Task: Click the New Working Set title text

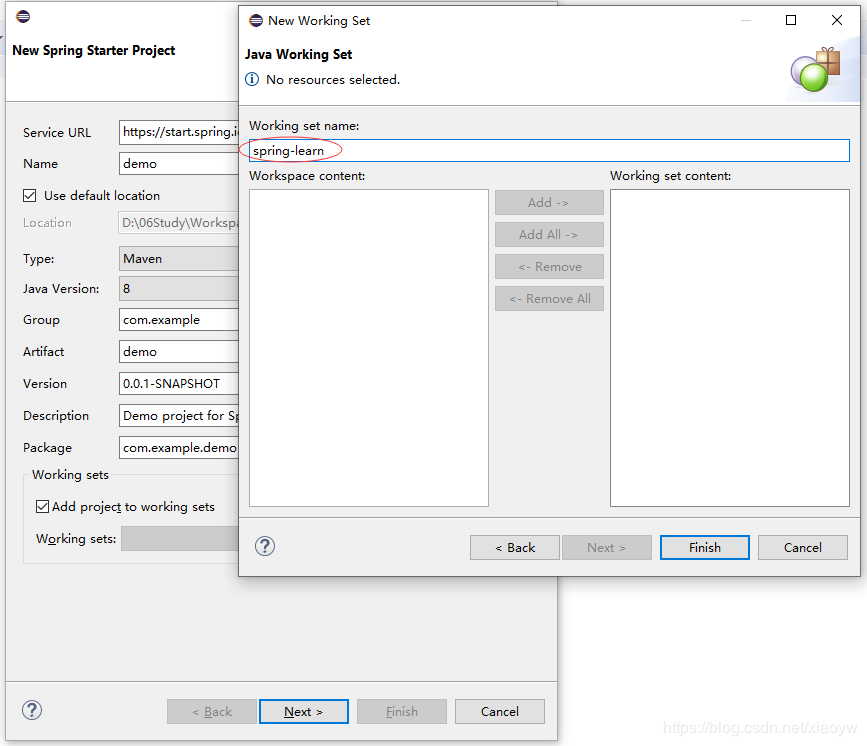Action: (318, 20)
